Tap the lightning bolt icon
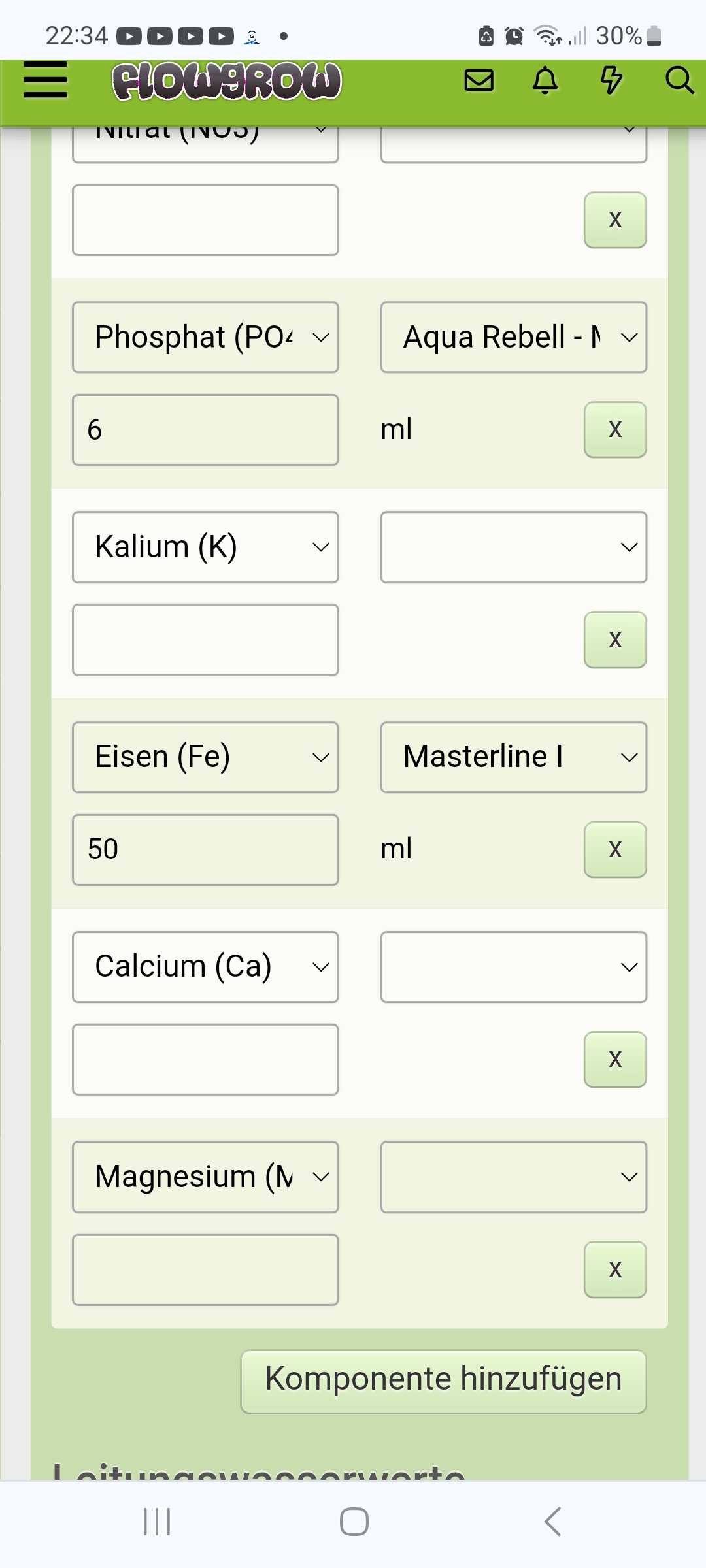This screenshot has height=1568, width=706. pyautogui.click(x=611, y=80)
